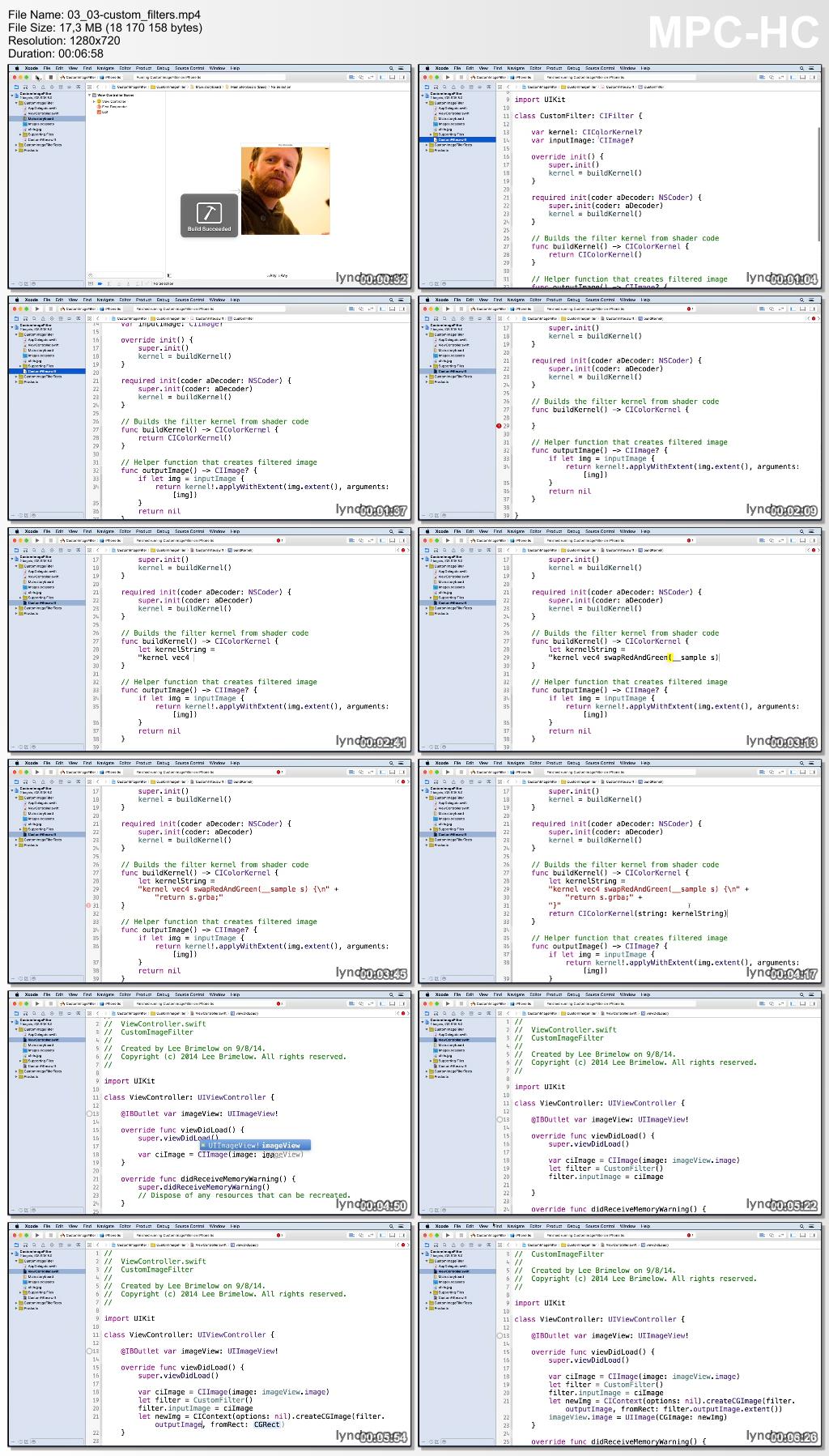829x1456 pixels.
Task: Open Find navigator icon in 00:02:09 frame
Action: [x=444, y=317]
